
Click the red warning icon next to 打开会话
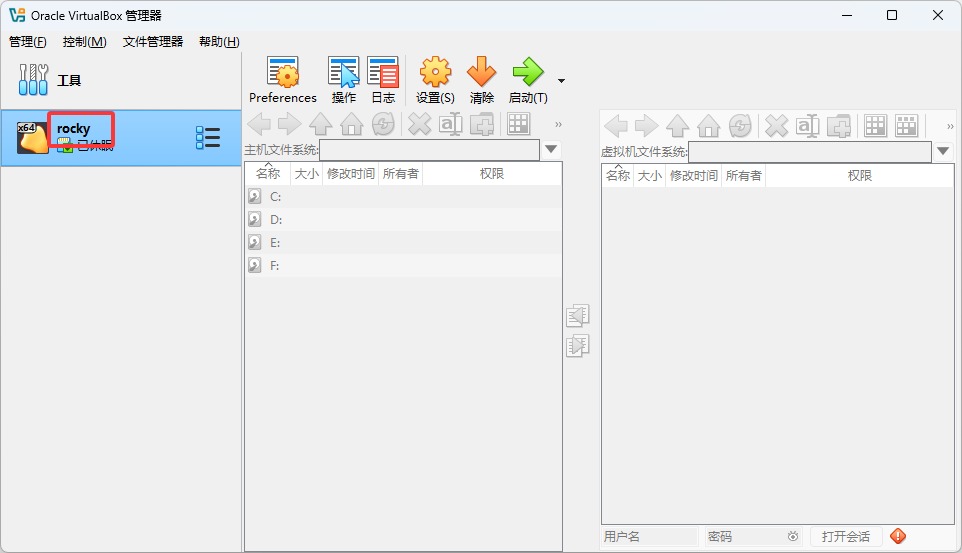[x=897, y=536]
